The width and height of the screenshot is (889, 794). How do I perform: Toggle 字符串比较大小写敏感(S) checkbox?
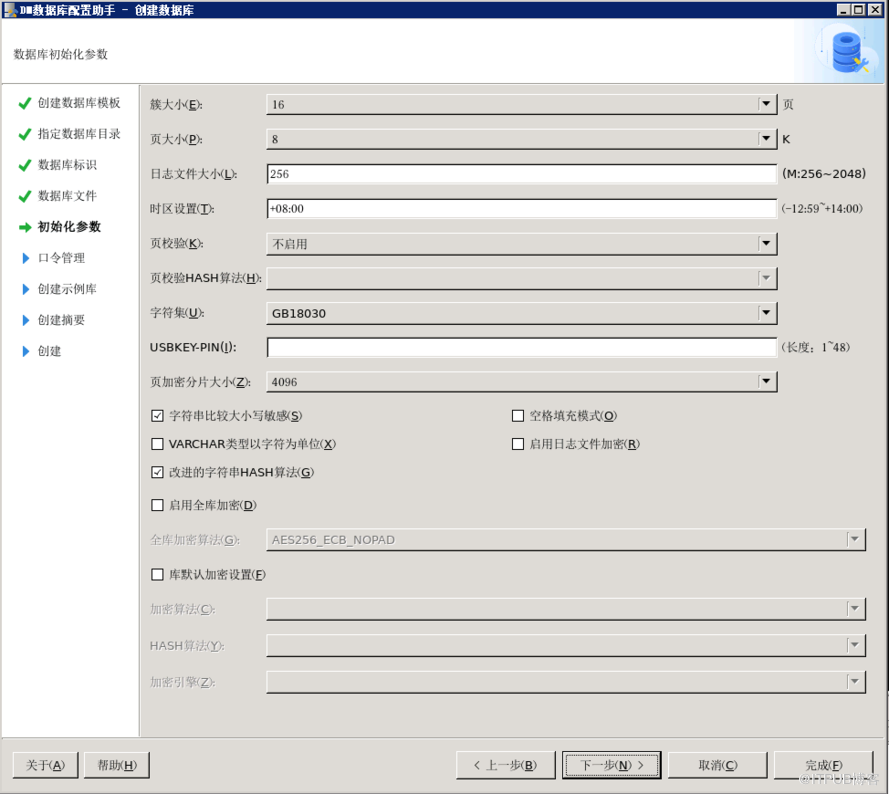click(x=158, y=416)
